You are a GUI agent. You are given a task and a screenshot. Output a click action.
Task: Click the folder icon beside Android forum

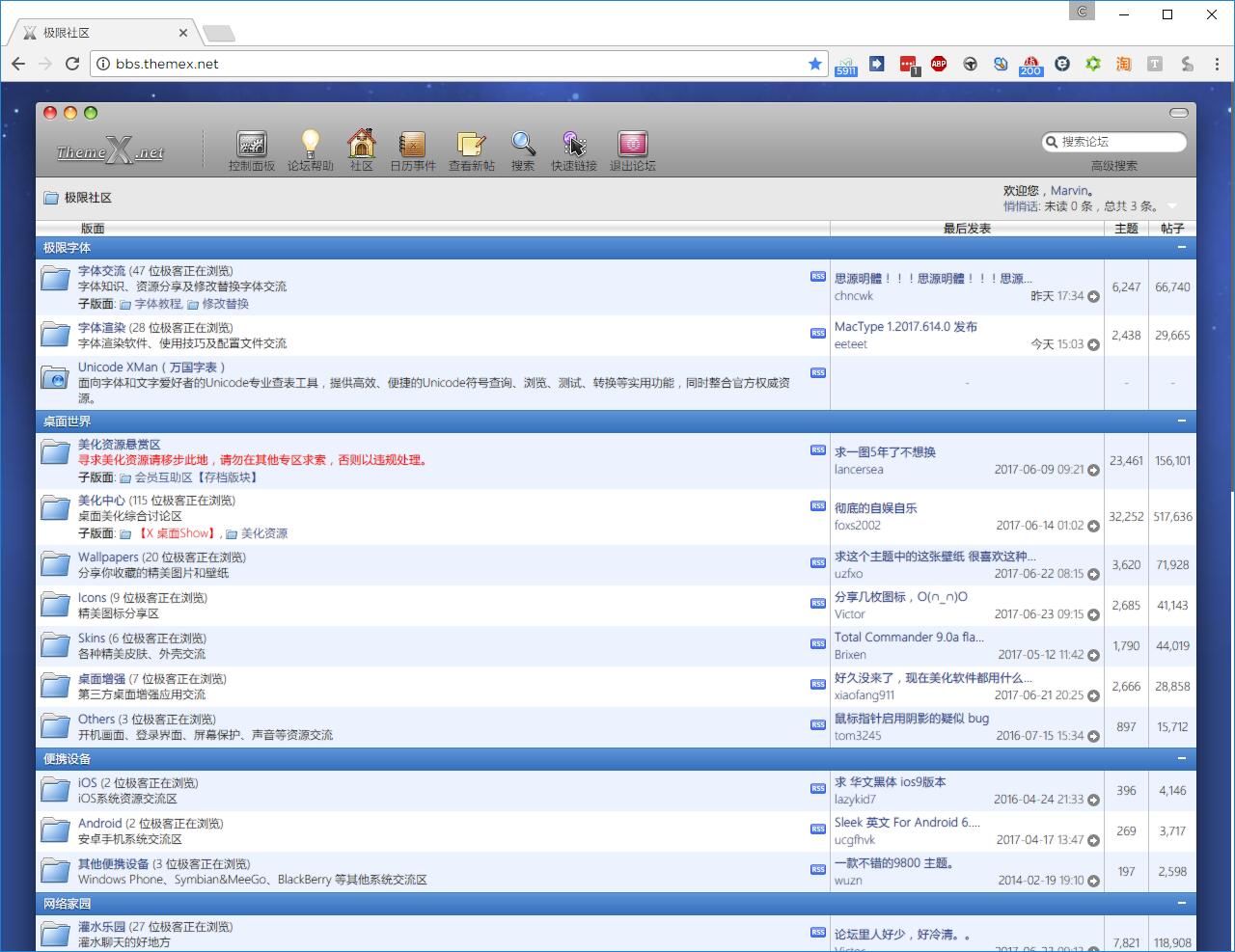55,830
